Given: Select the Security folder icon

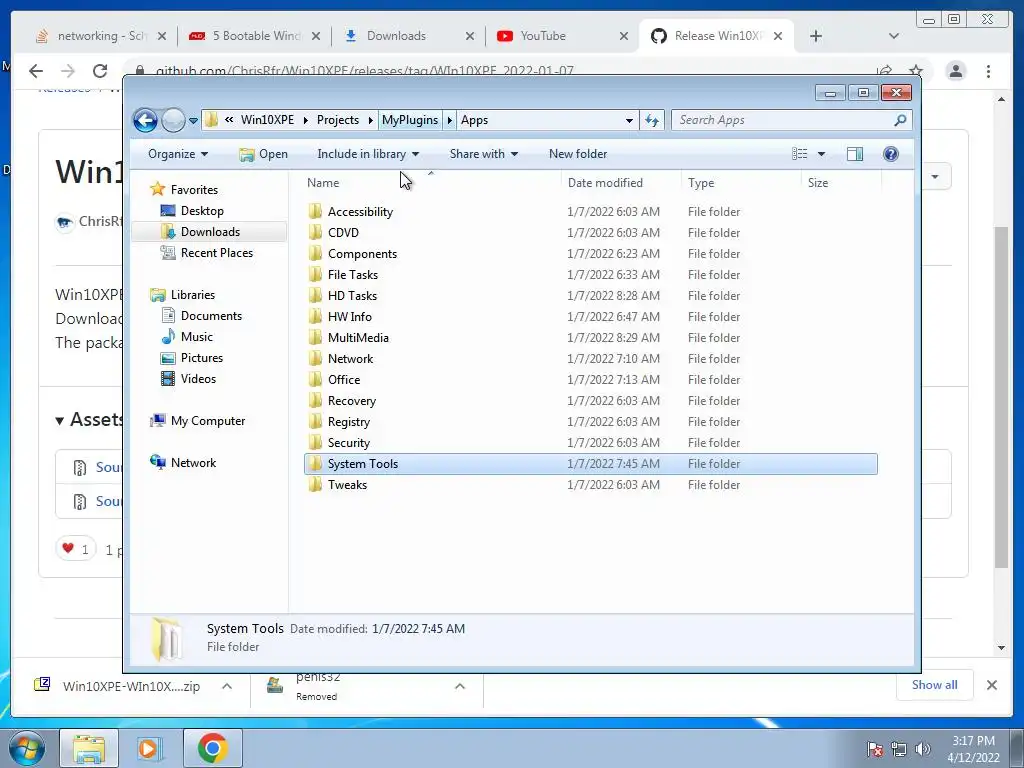Looking at the screenshot, I should (315, 443).
